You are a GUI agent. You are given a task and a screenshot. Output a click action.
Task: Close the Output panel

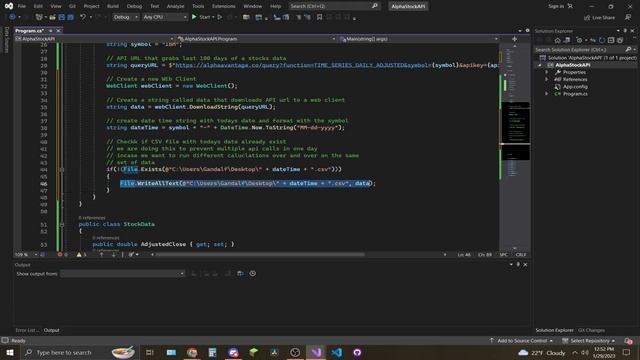(525, 264)
